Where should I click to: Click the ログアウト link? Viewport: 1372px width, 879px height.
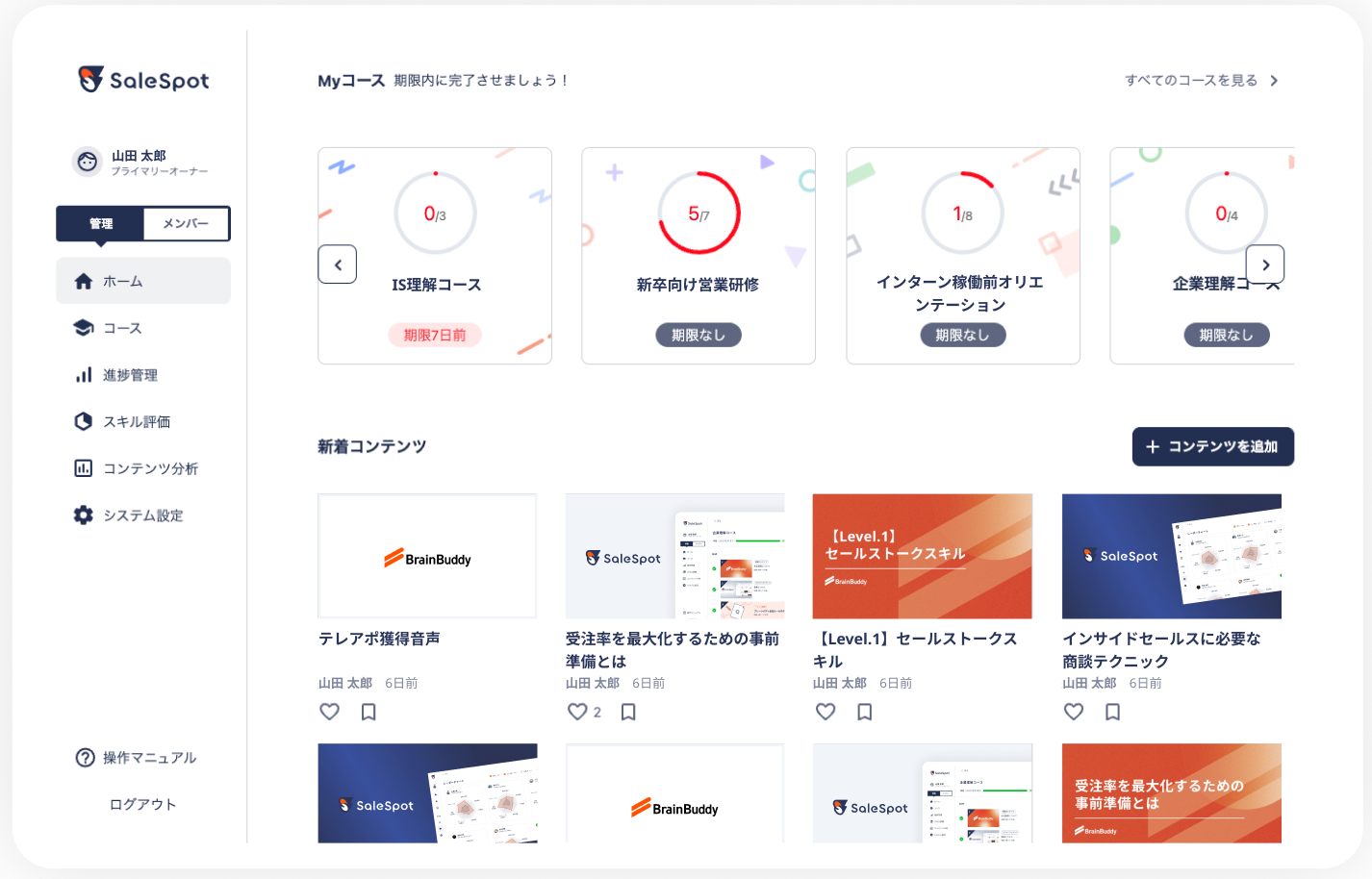pos(142,805)
